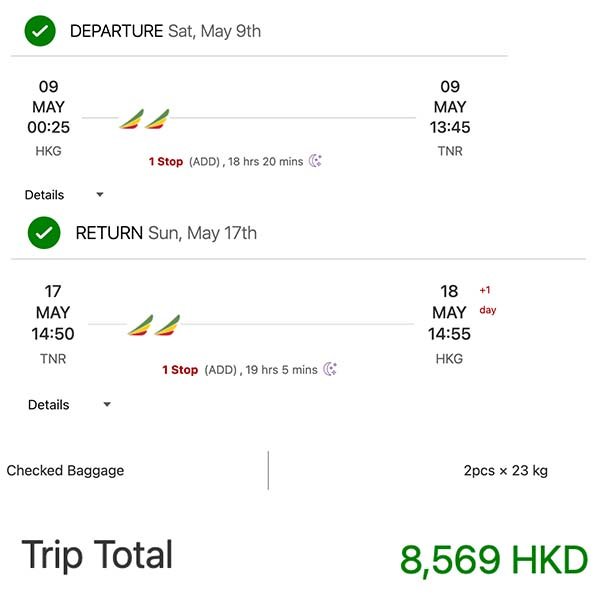Click first airline logo on departure flight

click(x=131, y=120)
